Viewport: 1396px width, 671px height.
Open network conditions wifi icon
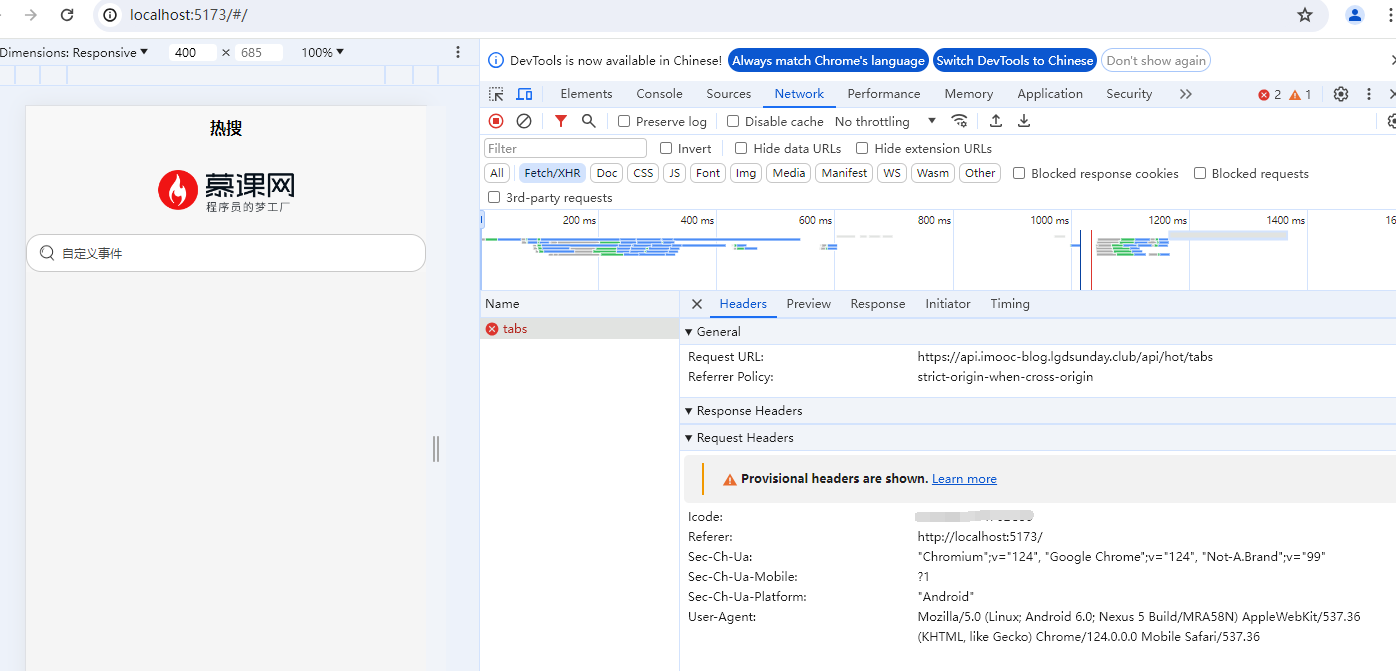click(959, 121)
